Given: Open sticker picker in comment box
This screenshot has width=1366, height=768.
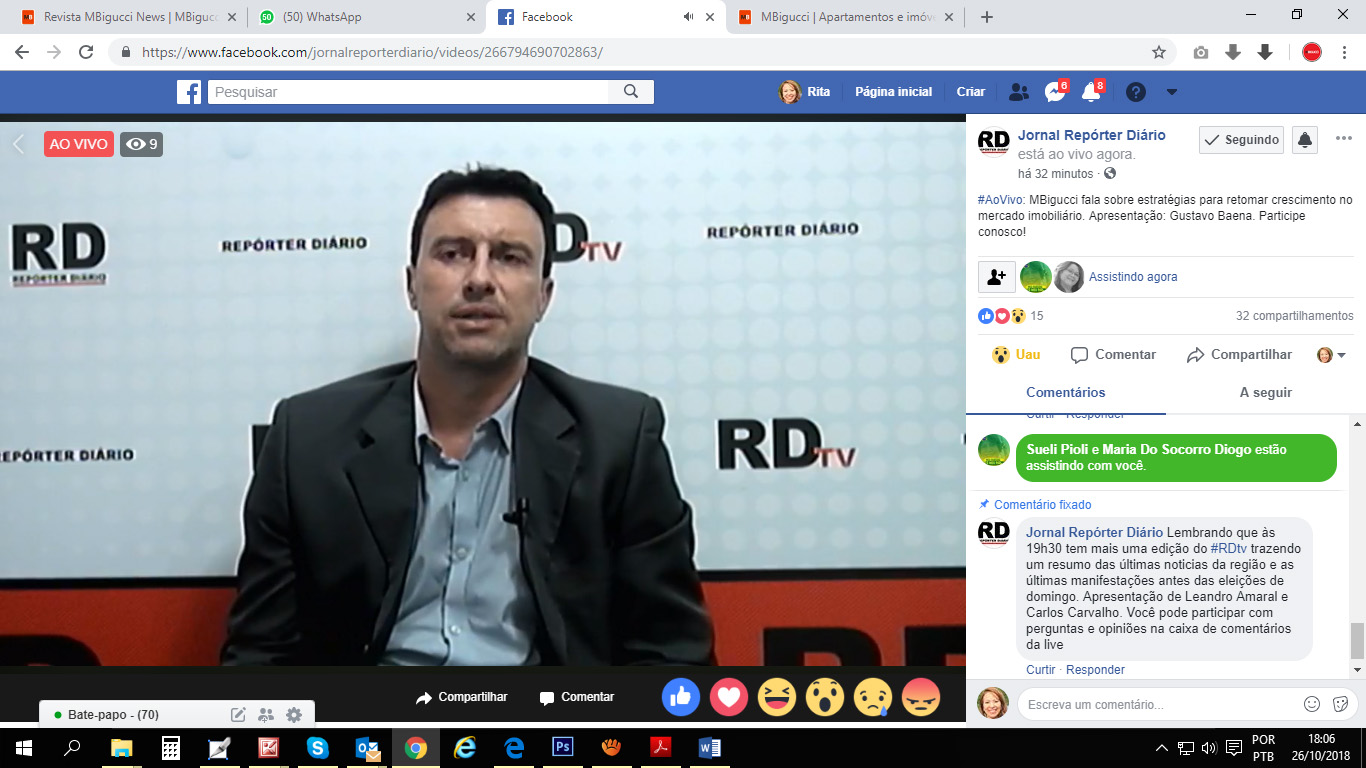Looking at the screenshot, I should (1341, 704).
